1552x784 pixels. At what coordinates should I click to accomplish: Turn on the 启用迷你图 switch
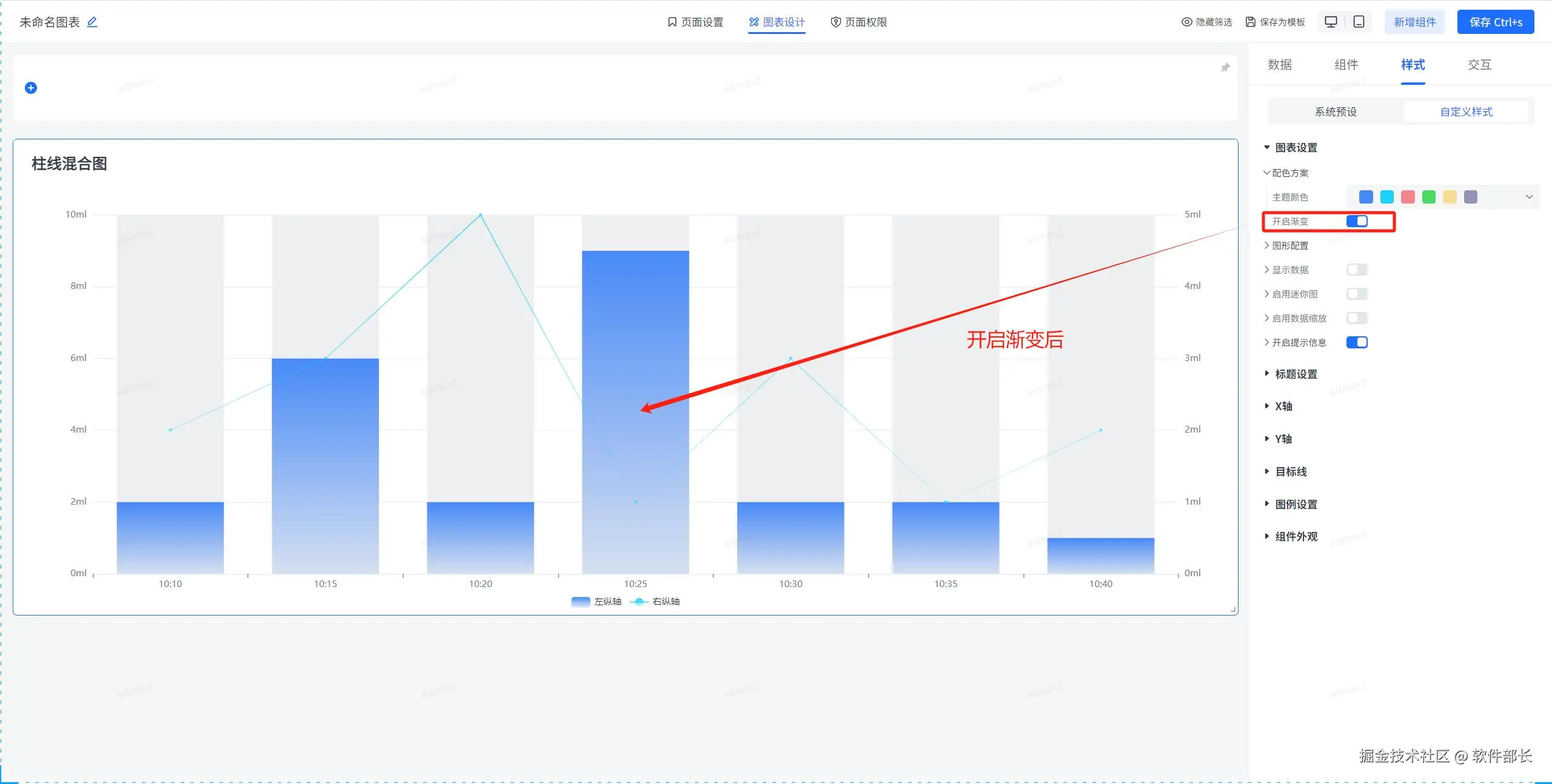point(1357,294)
